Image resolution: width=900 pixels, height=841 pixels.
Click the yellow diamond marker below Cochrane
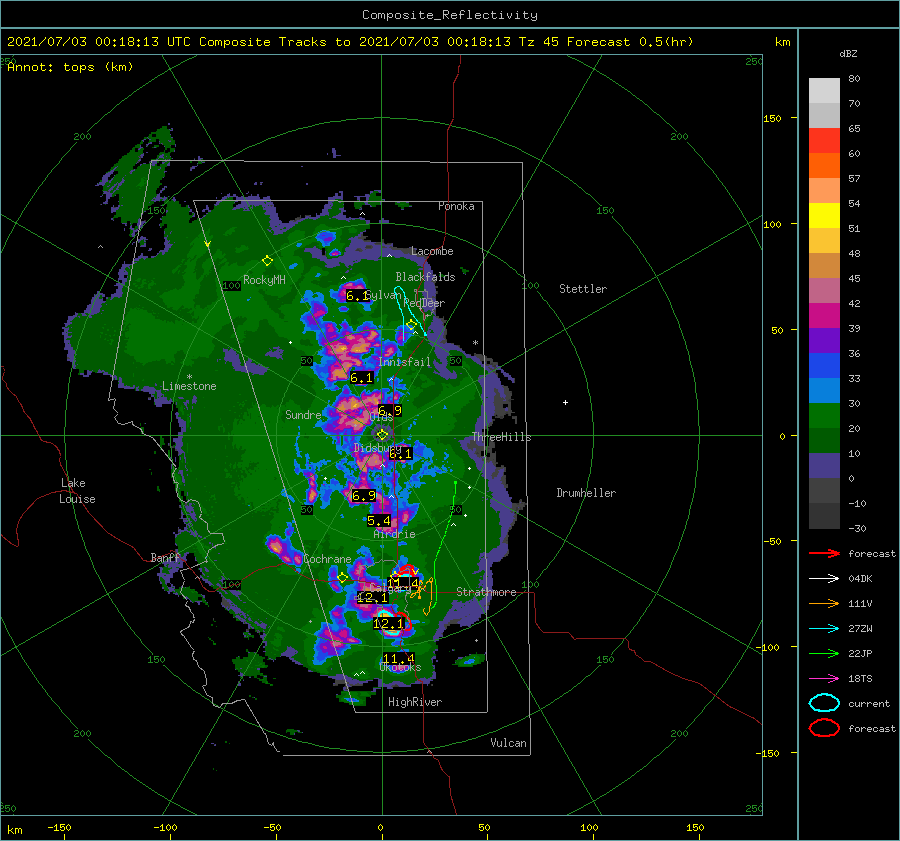point(343,577)
